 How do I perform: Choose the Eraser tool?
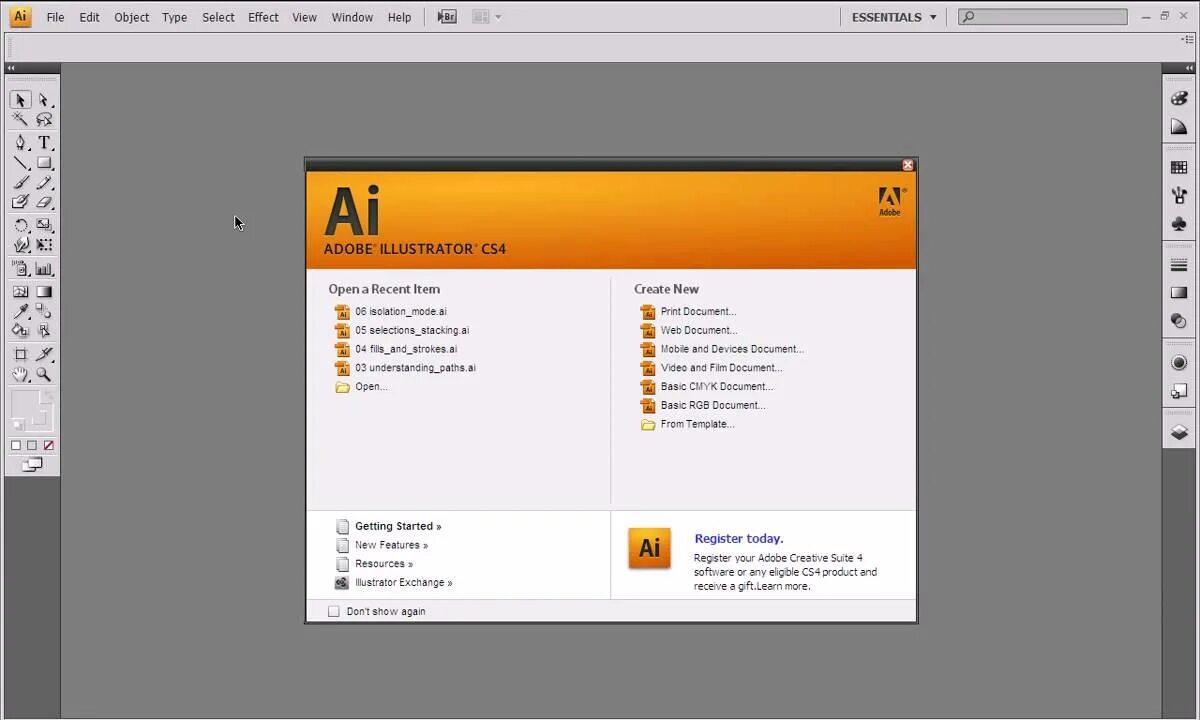44,202
